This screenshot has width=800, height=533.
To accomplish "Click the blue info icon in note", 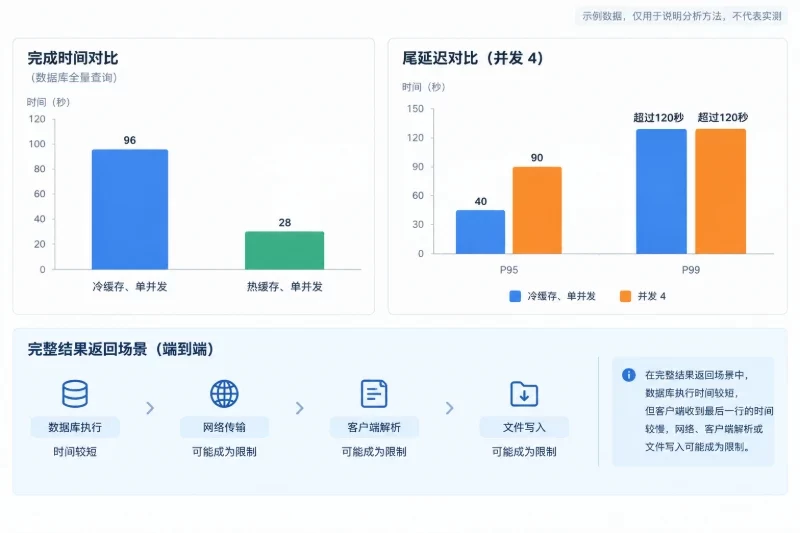I will click(629, 375).
